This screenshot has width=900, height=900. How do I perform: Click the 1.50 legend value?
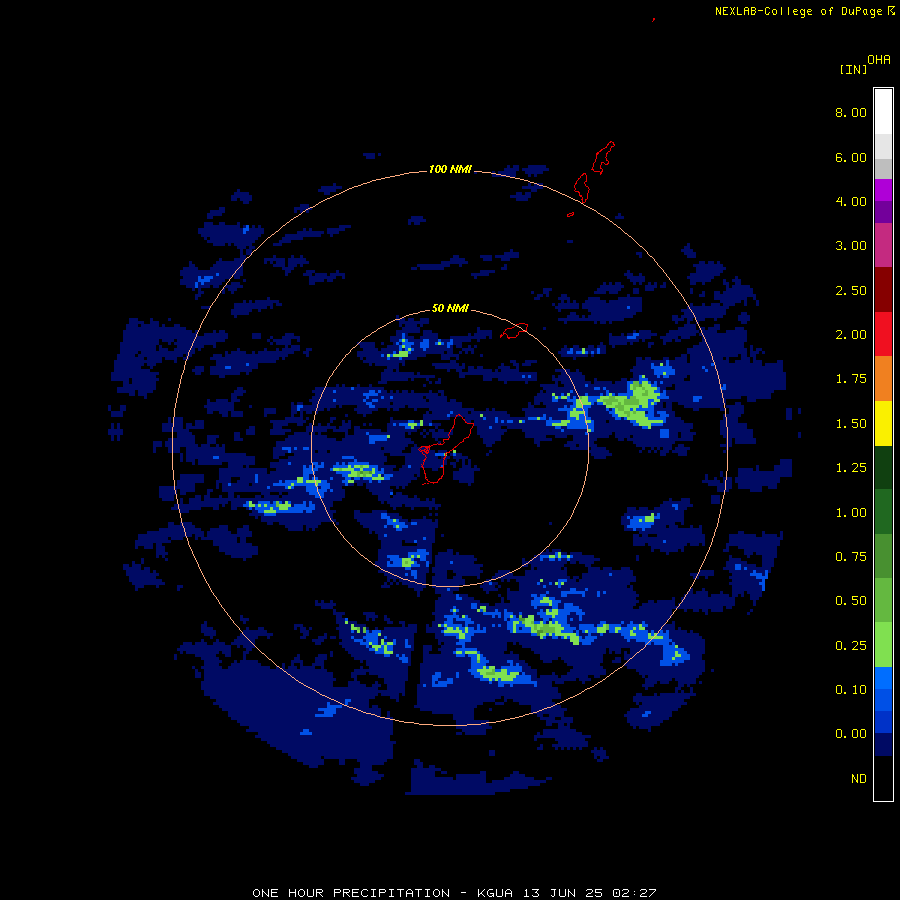pyautogui.click(x=851, y=424)
